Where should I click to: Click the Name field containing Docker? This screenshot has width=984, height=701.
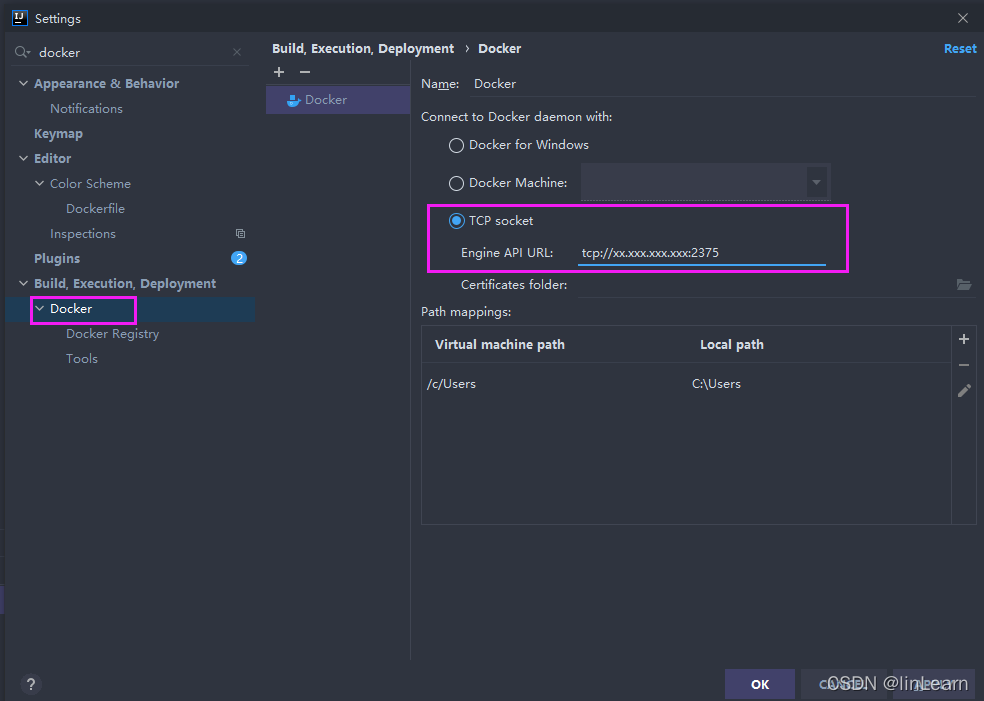(722, 83)
